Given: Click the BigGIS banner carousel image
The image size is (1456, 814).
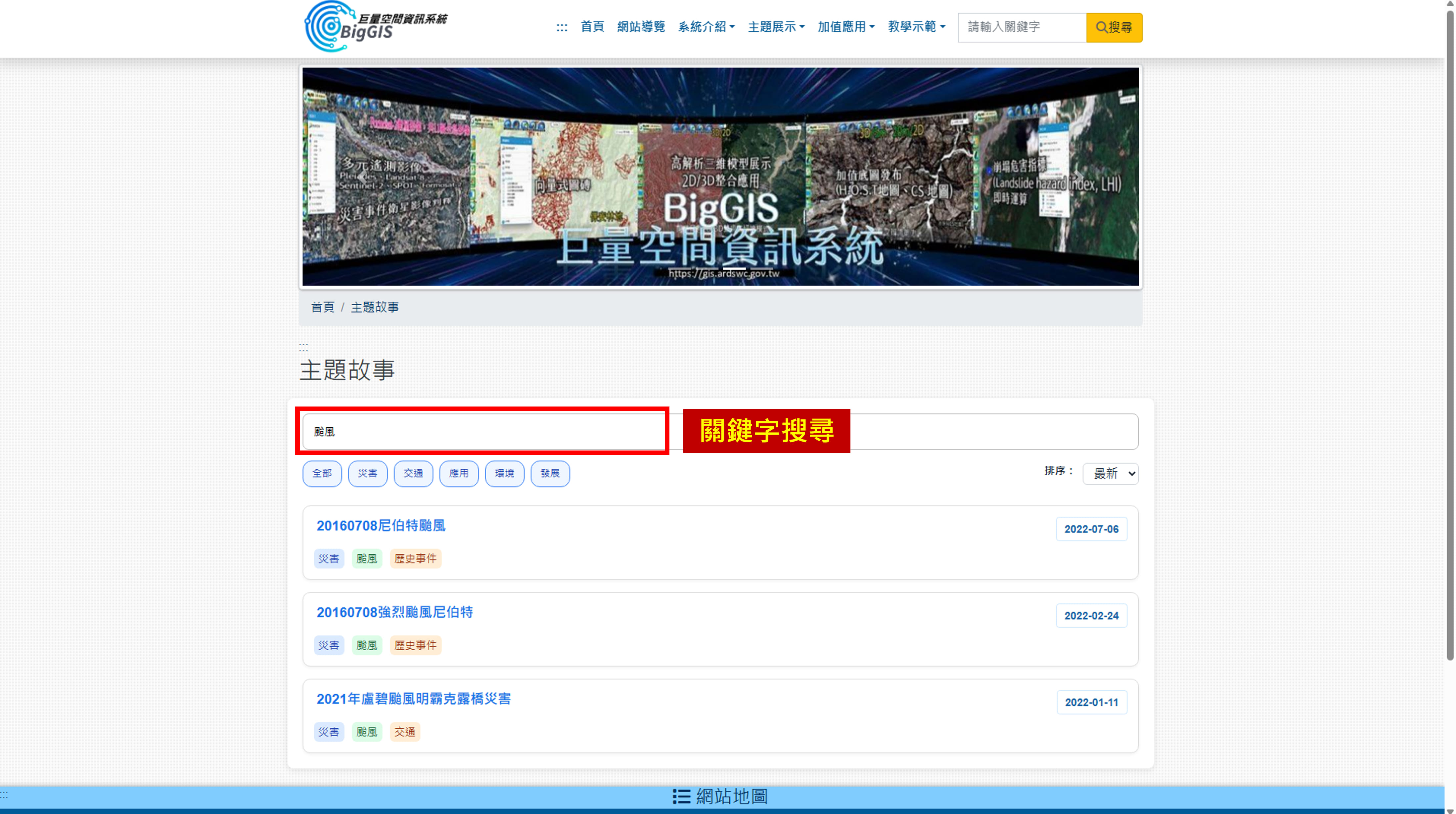Looking at the screenshot, I should (720, 177).
